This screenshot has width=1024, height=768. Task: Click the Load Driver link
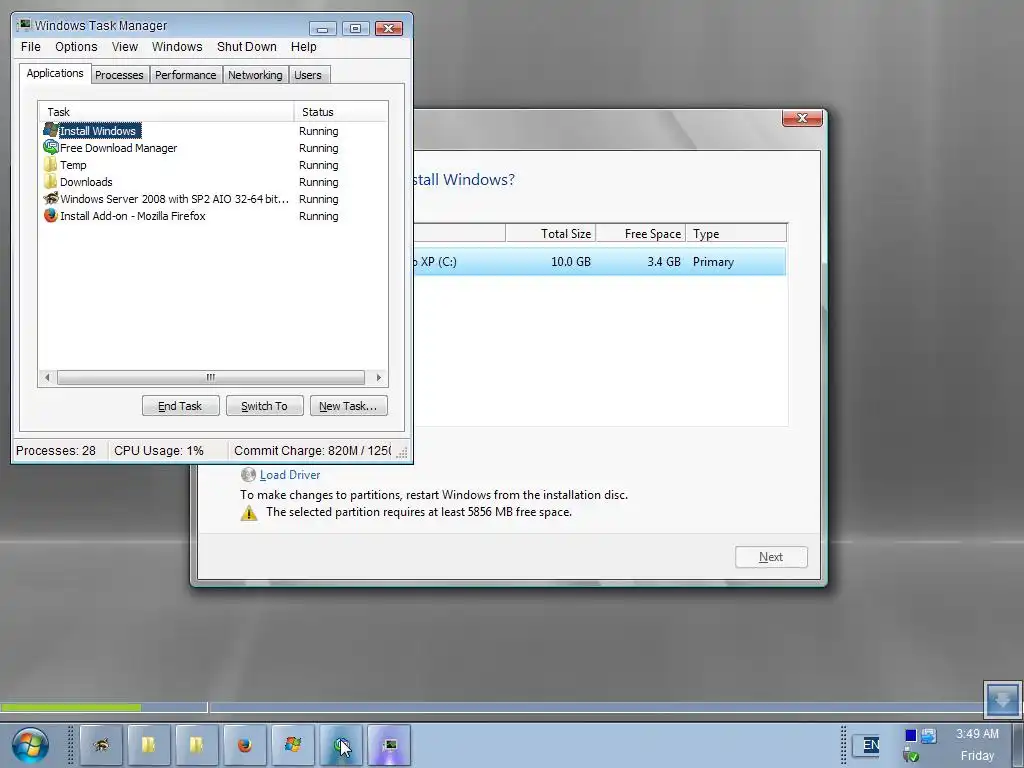(x=290, y=475)
